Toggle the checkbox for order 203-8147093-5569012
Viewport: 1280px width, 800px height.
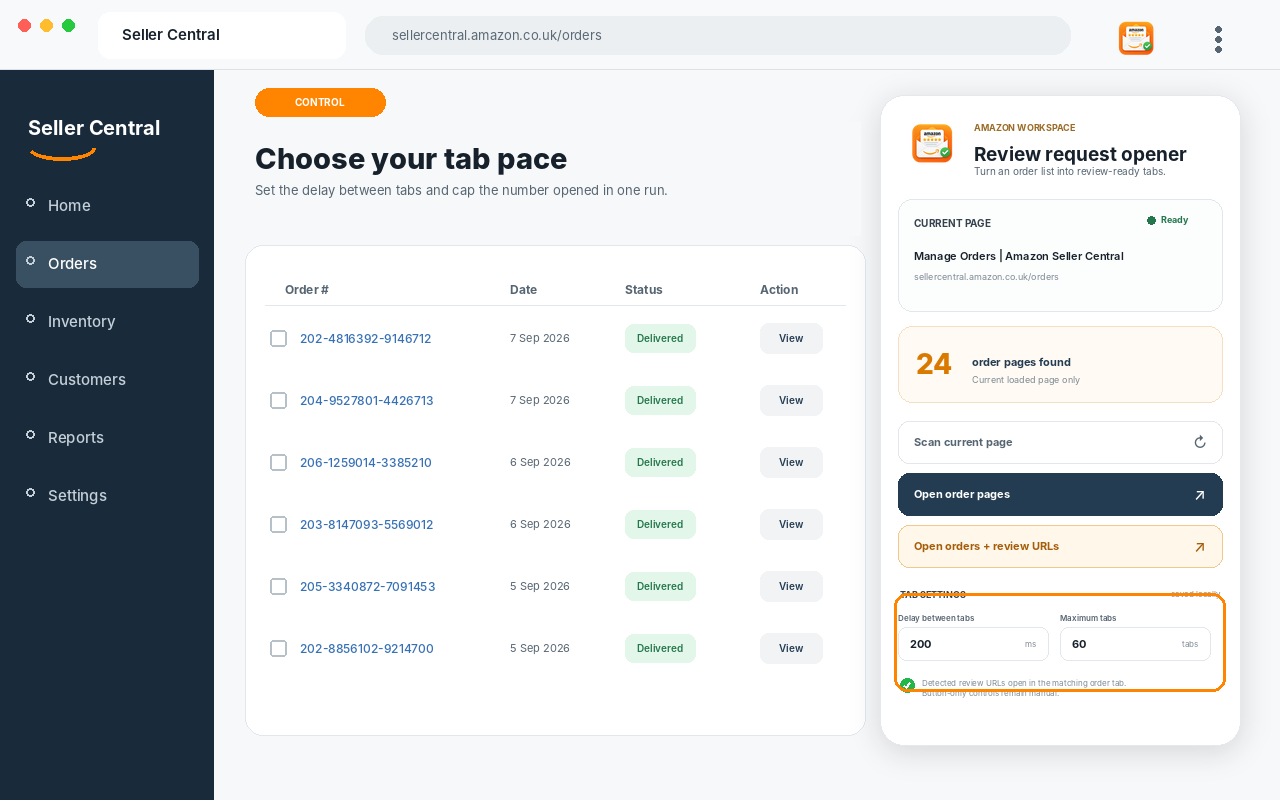tap(279, 525)
